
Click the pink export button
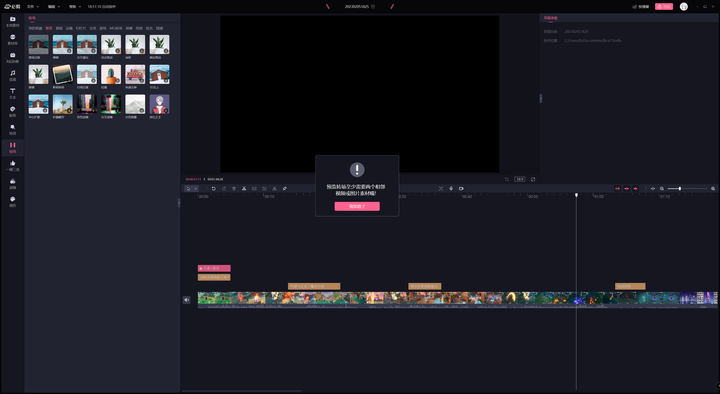664,6
